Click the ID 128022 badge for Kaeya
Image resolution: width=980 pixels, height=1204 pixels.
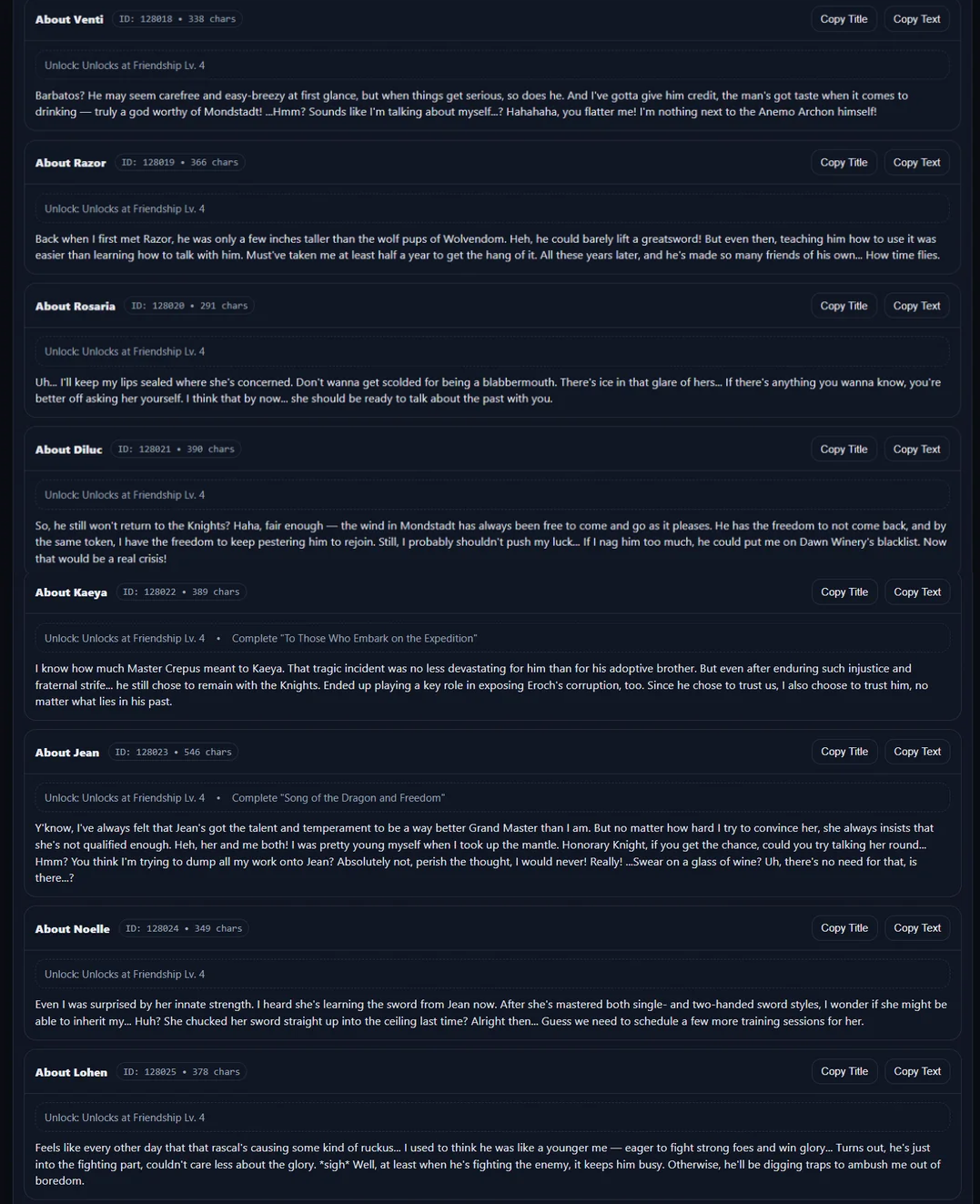181,592
